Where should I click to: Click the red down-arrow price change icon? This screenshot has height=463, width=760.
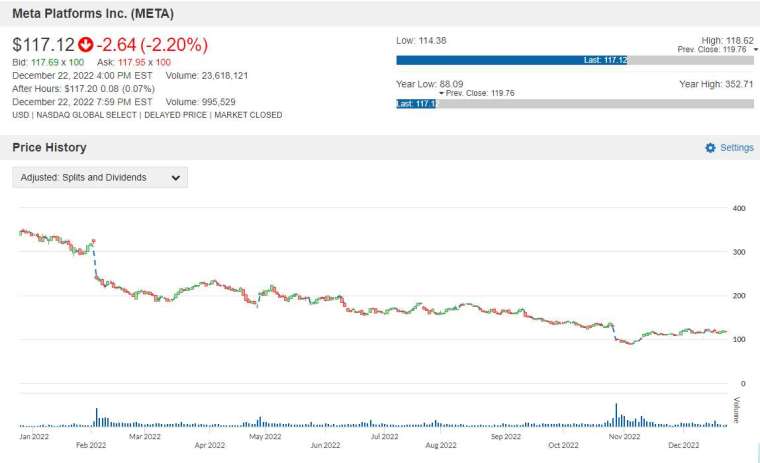click(x=86, y=45)
